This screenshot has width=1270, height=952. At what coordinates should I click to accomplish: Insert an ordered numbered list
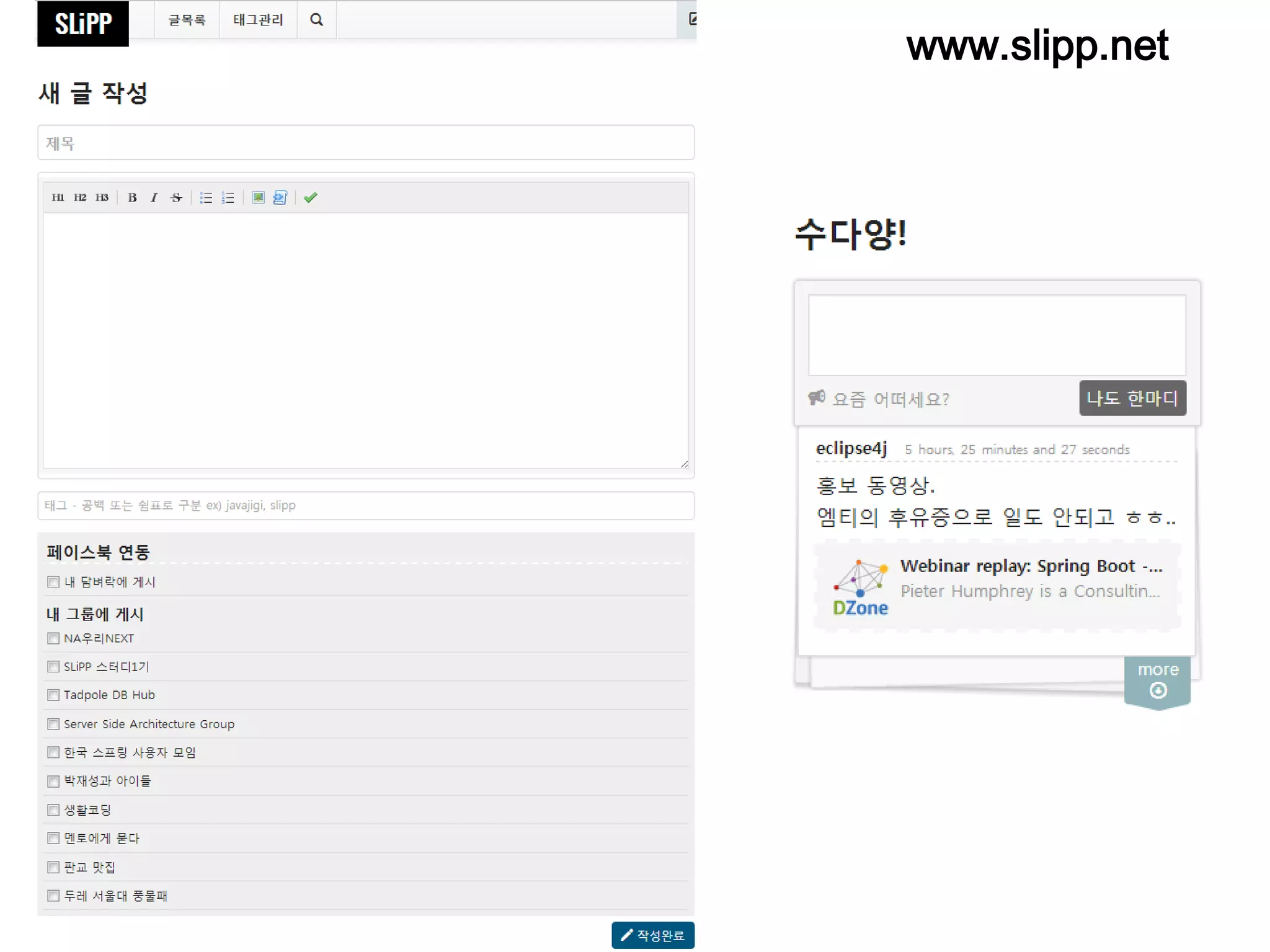click(x=228, y=198)
